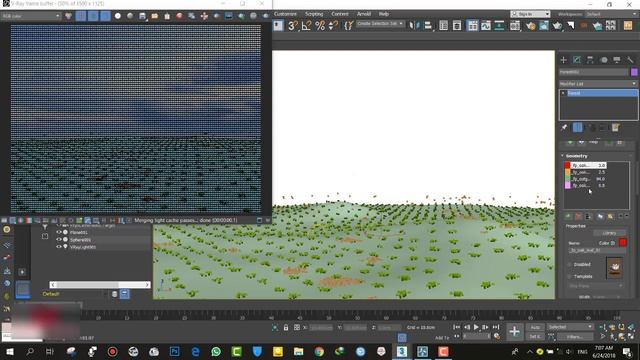Viewport: 640px width, 360px height.
Task: Select VRayLight001 in scene explorer
Action: [x=83, y=247]
